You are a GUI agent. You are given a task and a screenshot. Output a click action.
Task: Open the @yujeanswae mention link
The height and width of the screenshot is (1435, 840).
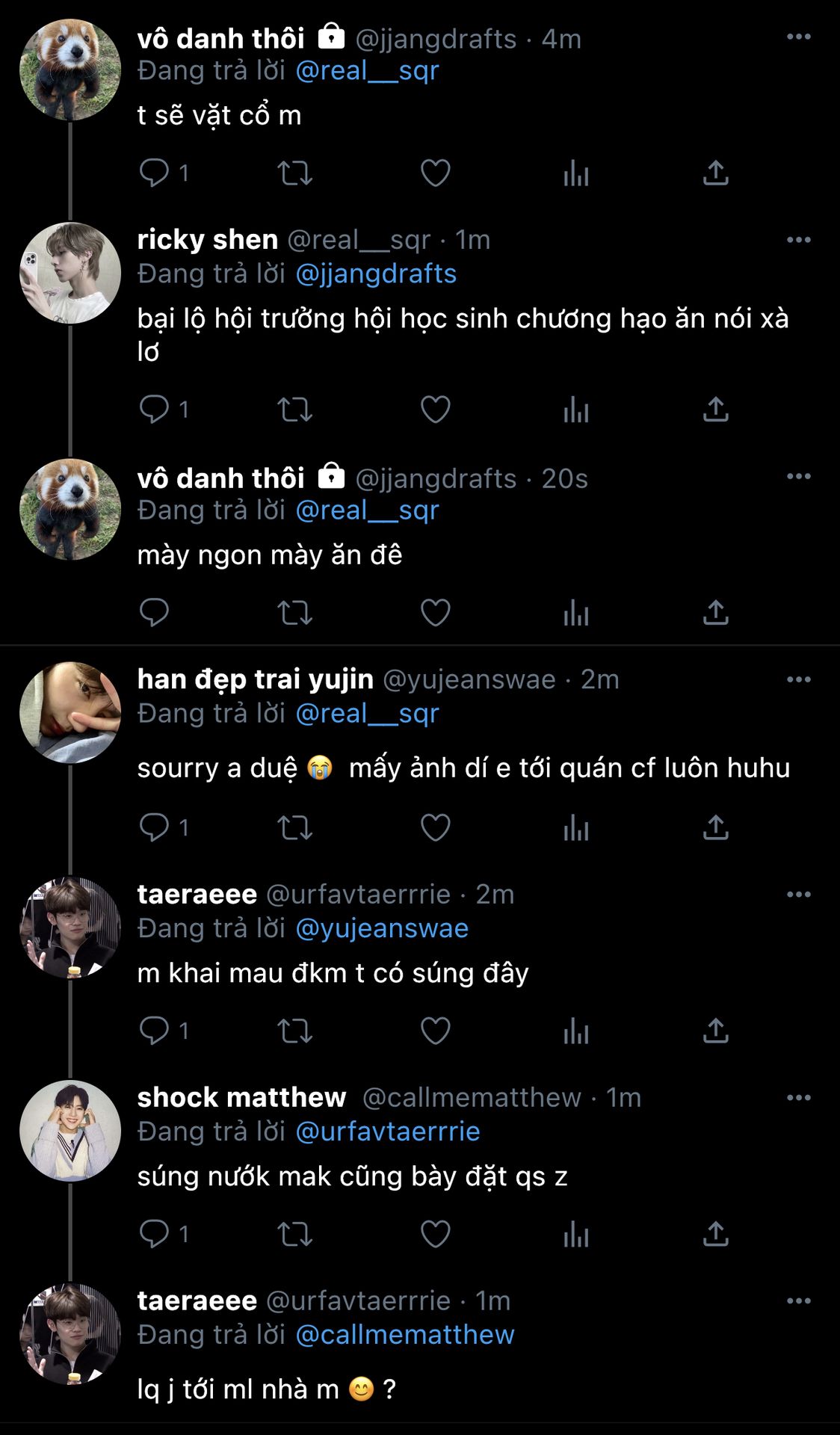click(x=382, y=928)
